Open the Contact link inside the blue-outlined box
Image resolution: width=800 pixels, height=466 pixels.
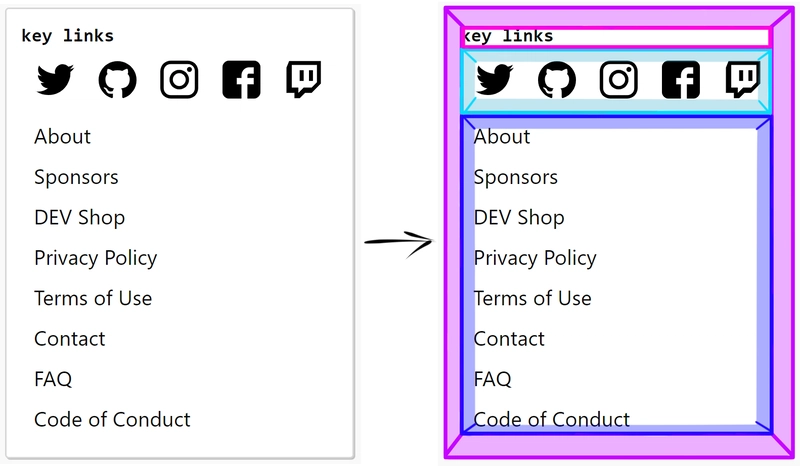coord(509,339)
